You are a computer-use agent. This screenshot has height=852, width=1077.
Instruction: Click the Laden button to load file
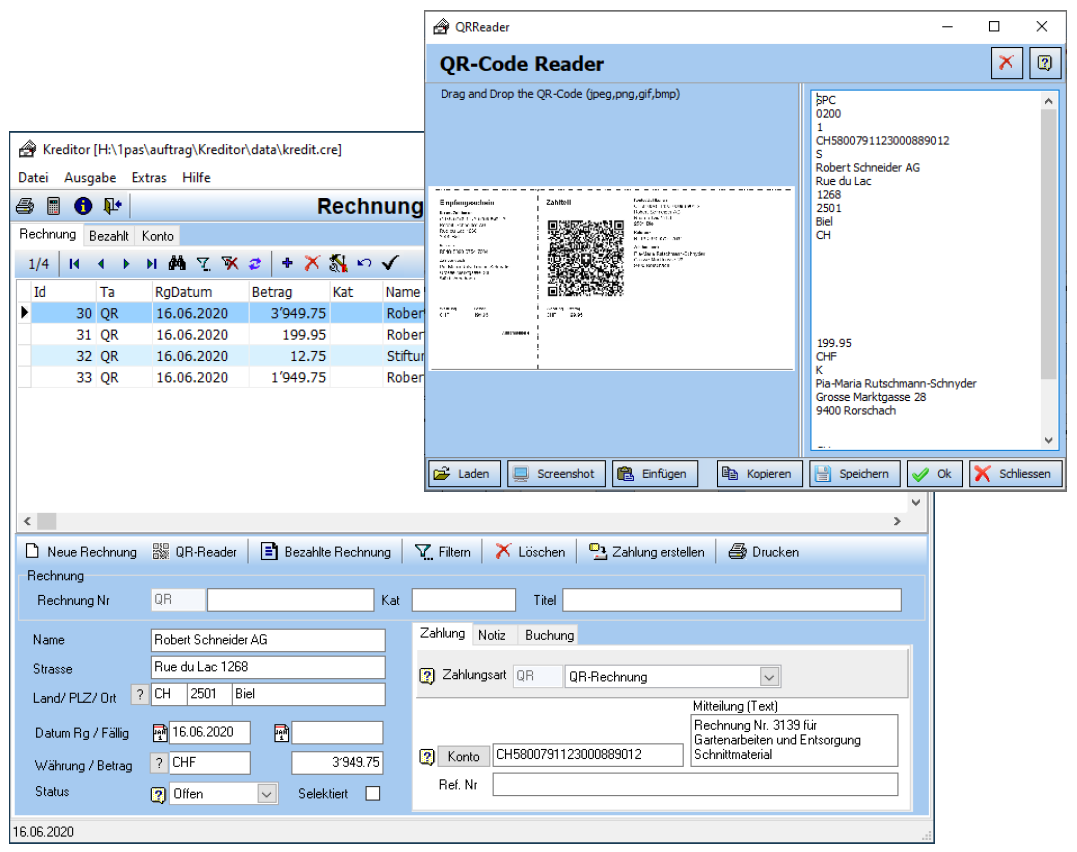463,474
